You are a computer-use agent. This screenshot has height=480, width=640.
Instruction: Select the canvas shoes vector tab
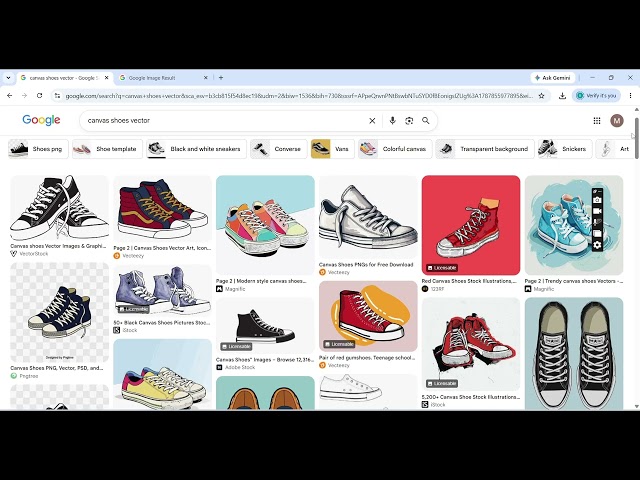pos(65,78)
